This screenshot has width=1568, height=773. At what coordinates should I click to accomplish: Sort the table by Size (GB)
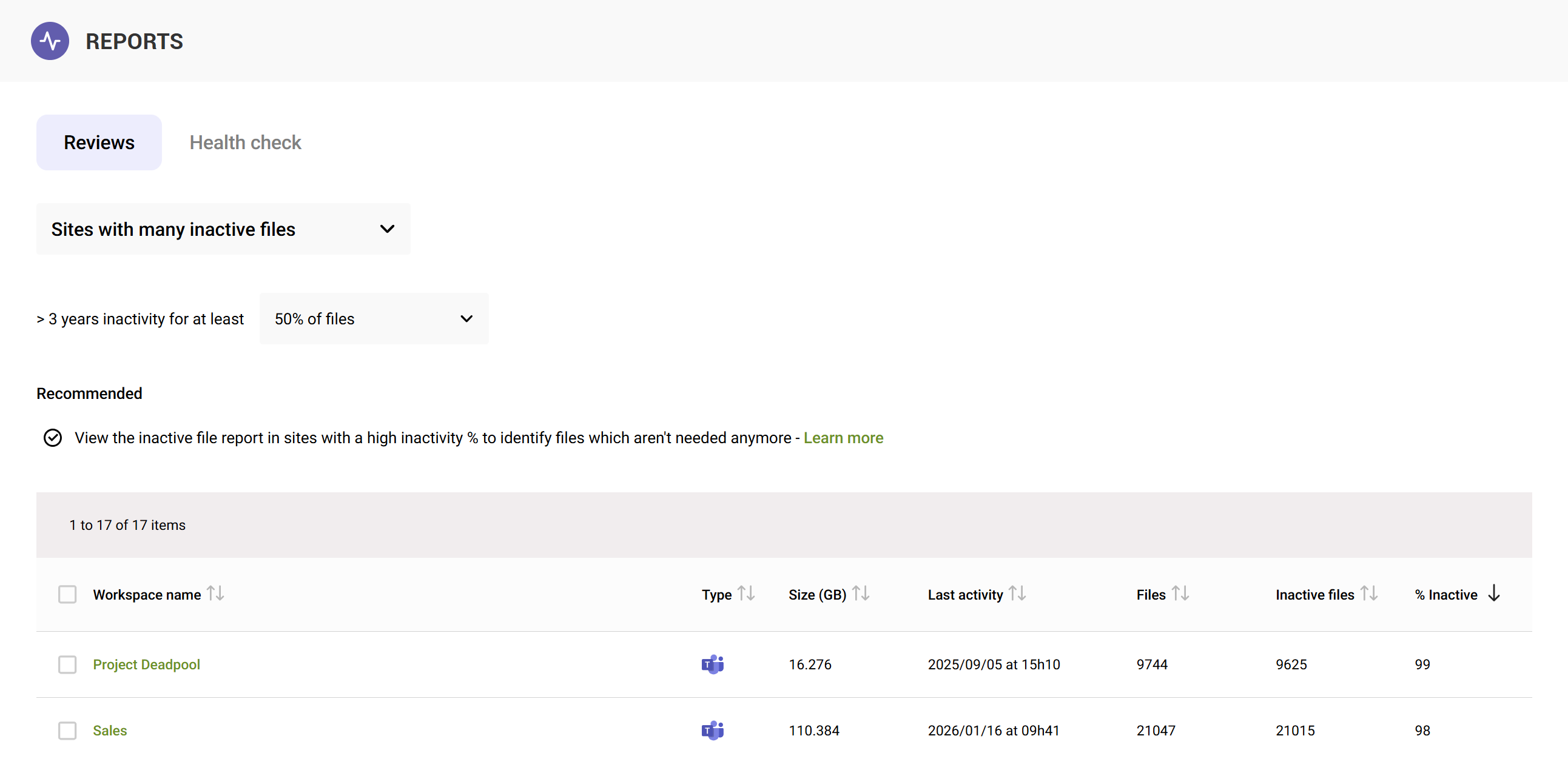pos(861,594)
